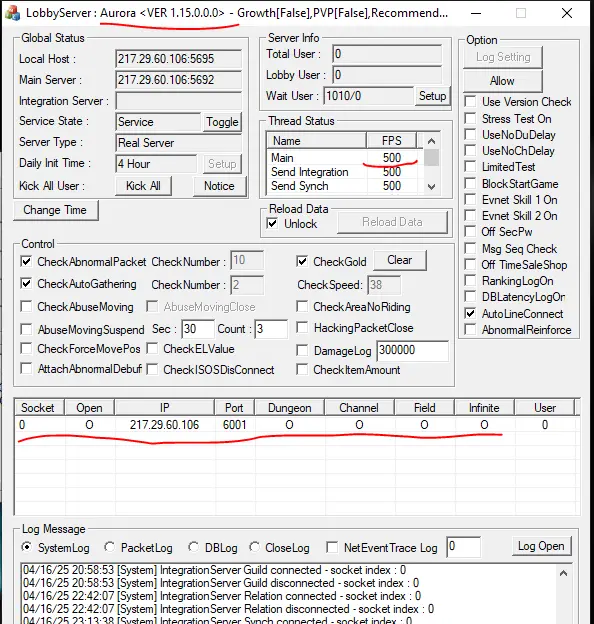Tick Evnet Skill 2 On checkbox
Viewport: 594px width, 624px height.
(x=470, y=215)
